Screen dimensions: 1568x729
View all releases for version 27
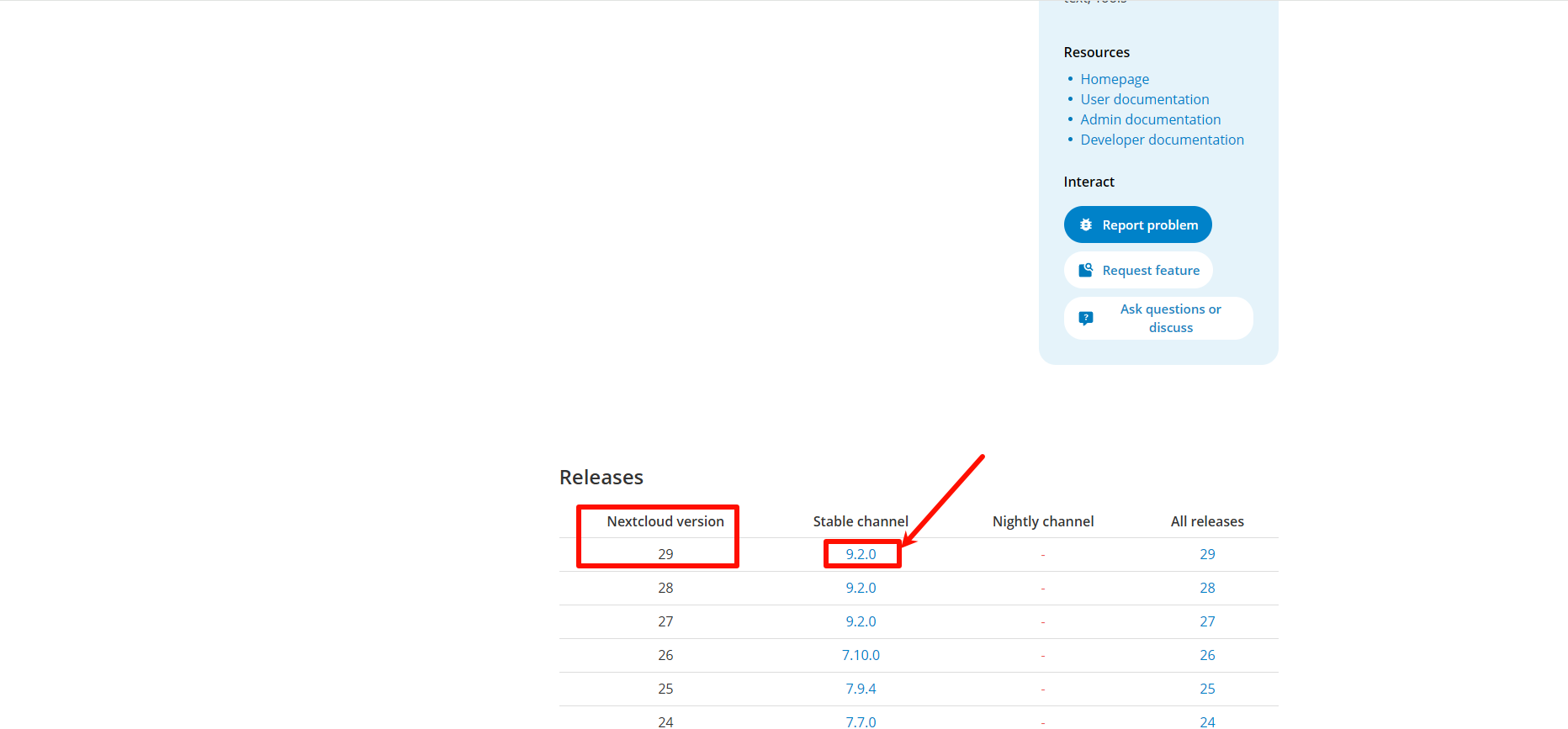1207,621
